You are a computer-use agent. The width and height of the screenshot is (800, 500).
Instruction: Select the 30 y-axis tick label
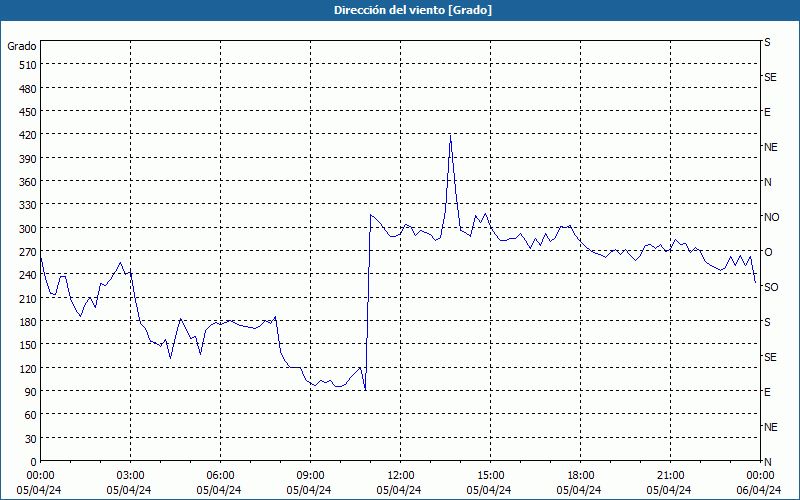[31, 439]
